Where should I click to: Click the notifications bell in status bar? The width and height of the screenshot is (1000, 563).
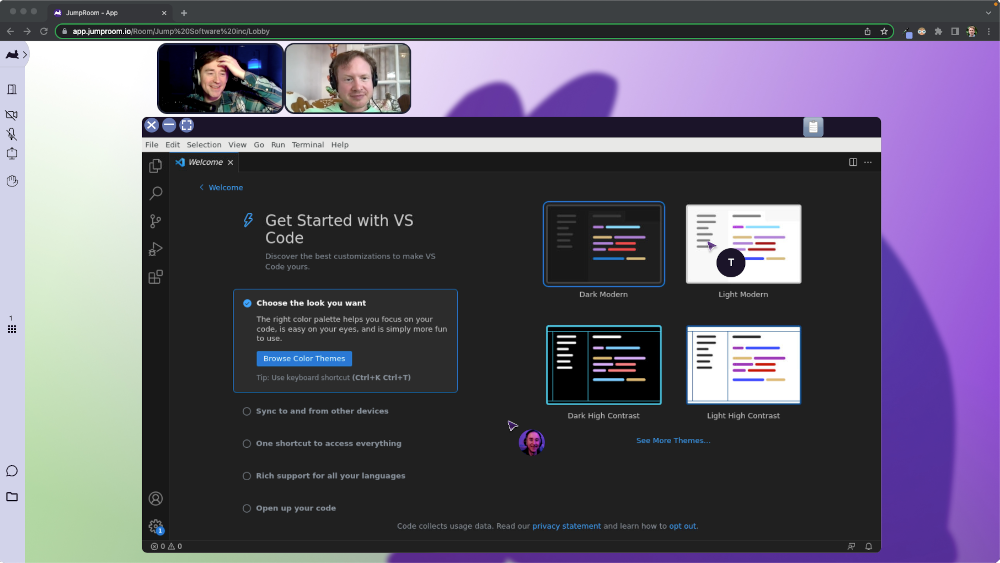869,546
